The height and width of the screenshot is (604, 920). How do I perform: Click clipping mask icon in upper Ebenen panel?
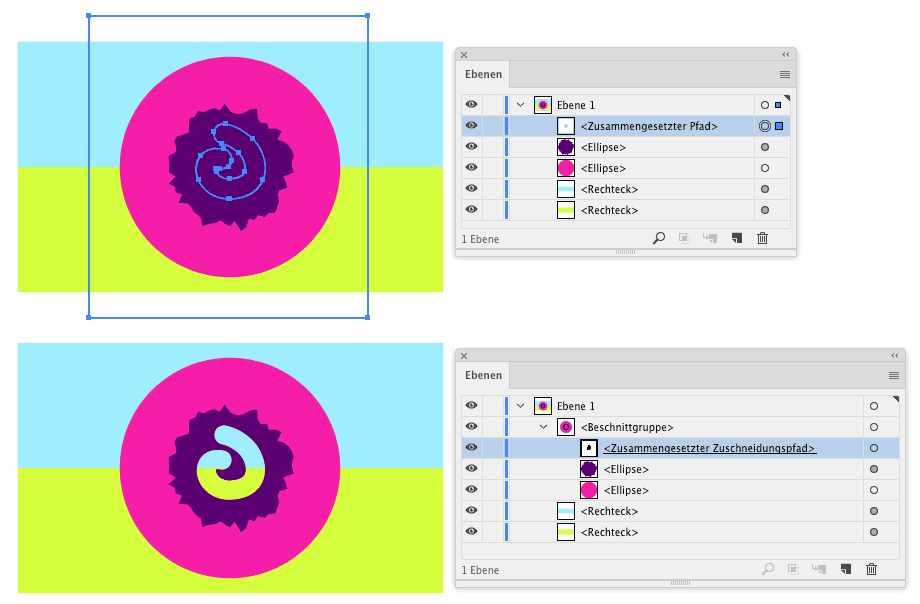tap(685, 238)
